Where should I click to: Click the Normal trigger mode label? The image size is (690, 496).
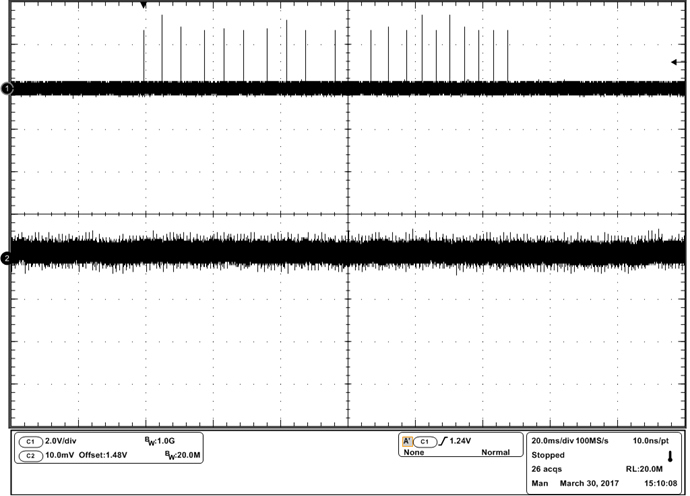tap(495, 452)
